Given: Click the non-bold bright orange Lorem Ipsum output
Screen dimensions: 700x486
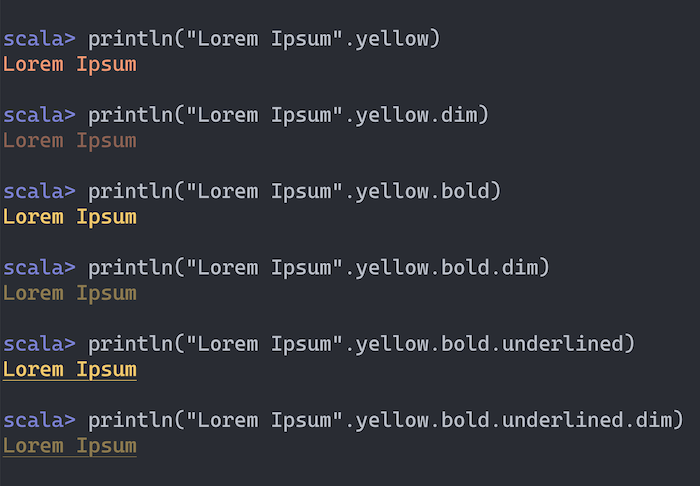Looking at the screenshot, I should tap(70, 65).
